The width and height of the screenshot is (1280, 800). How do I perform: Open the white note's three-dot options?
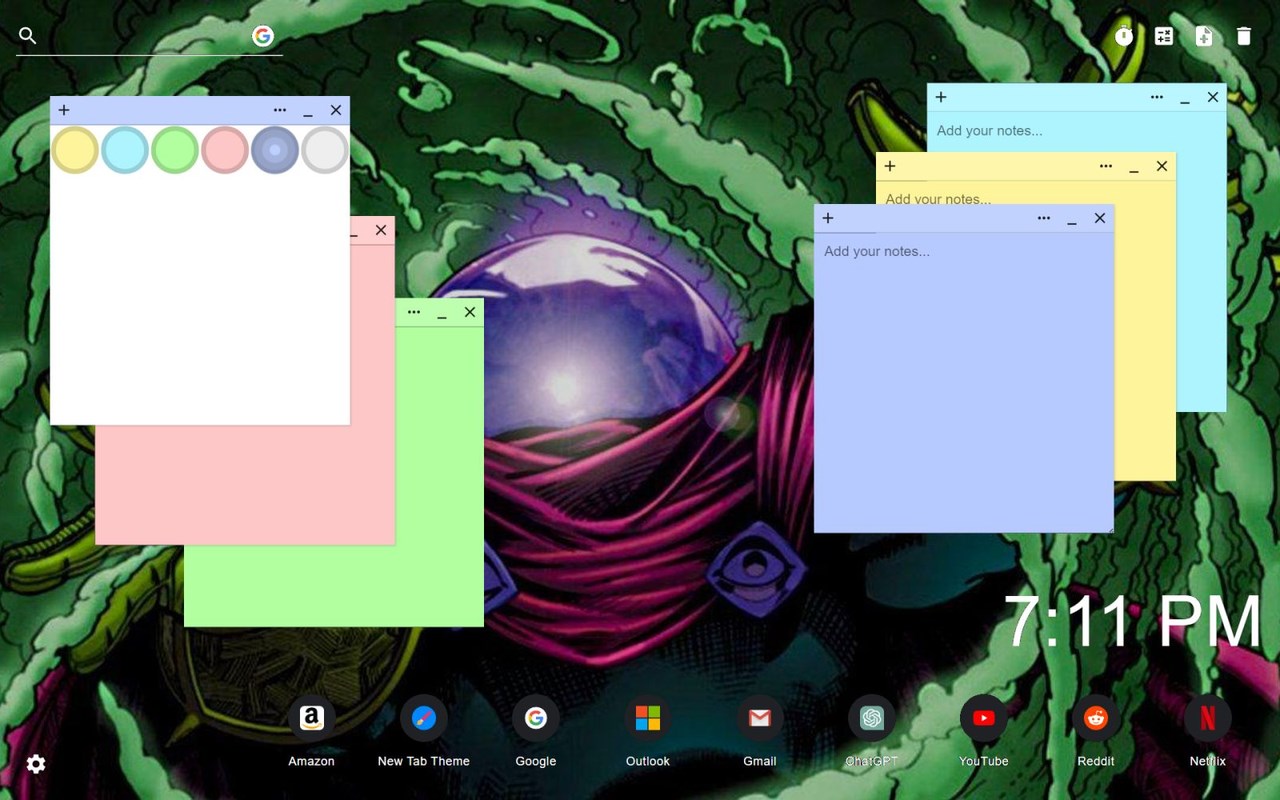point(280,110)
